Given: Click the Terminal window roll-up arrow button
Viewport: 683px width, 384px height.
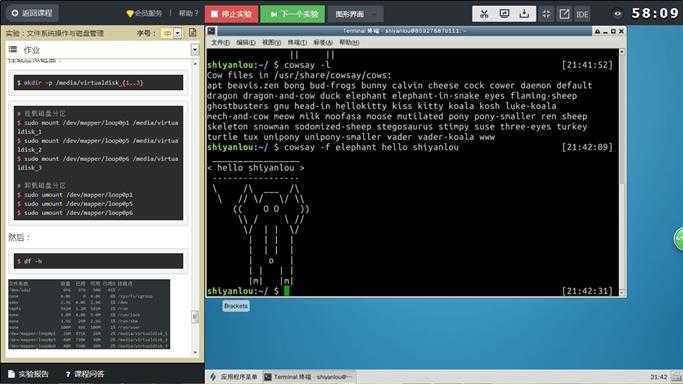Looking at the screenshot, I should pos(598,31).
